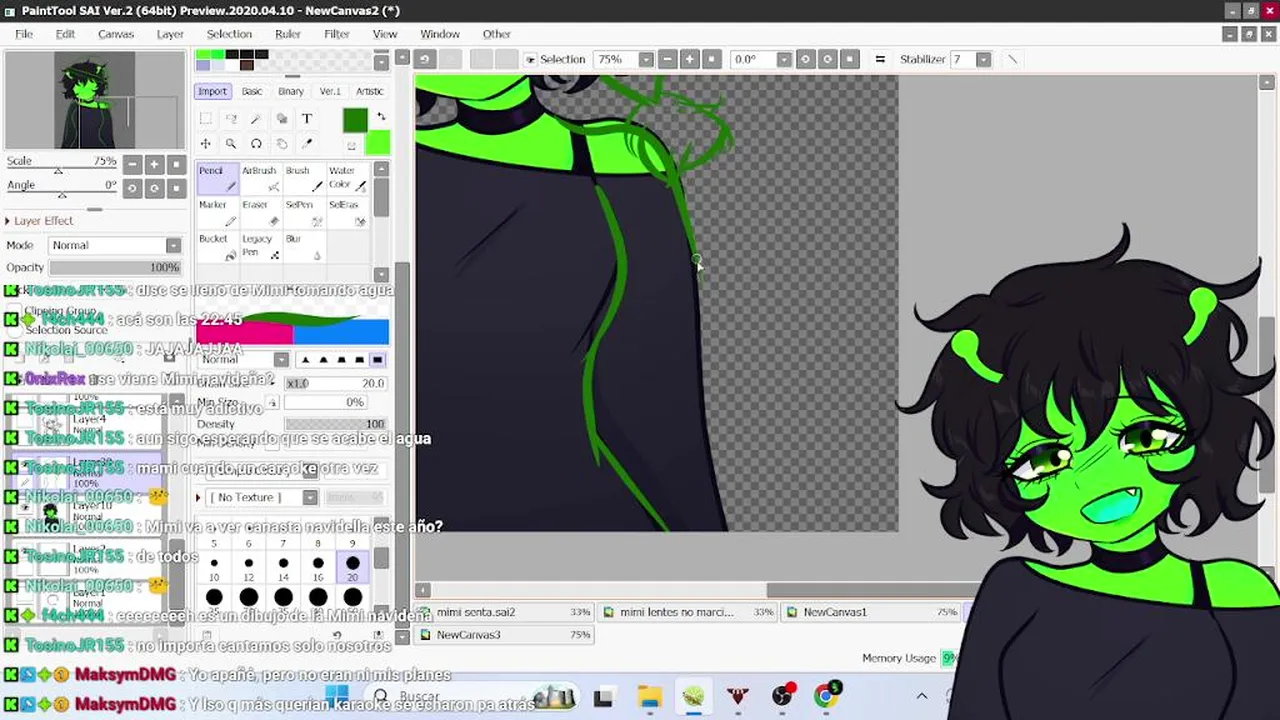Open Chrome from the Windows taskbar
Viewport: 1280px width, 720px height.
(x=826, y=697)
